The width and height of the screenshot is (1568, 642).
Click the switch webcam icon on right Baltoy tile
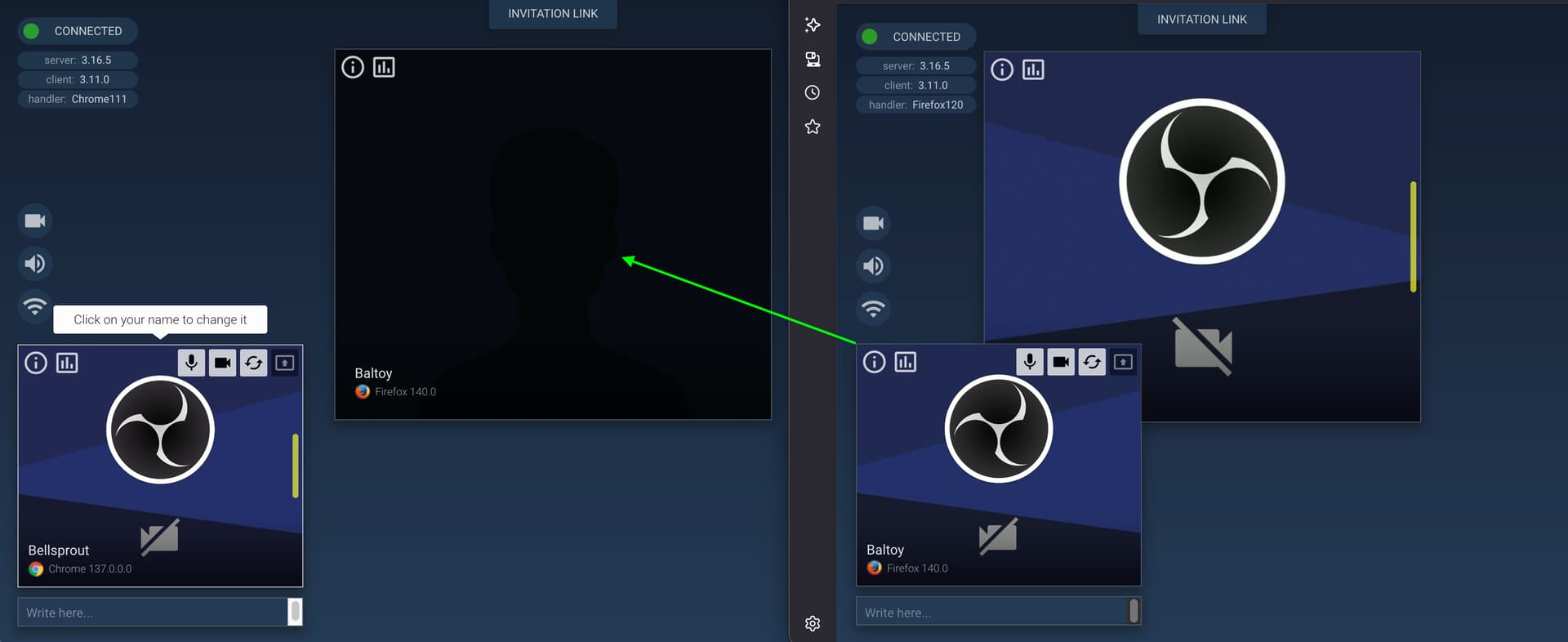point(1091,362)
